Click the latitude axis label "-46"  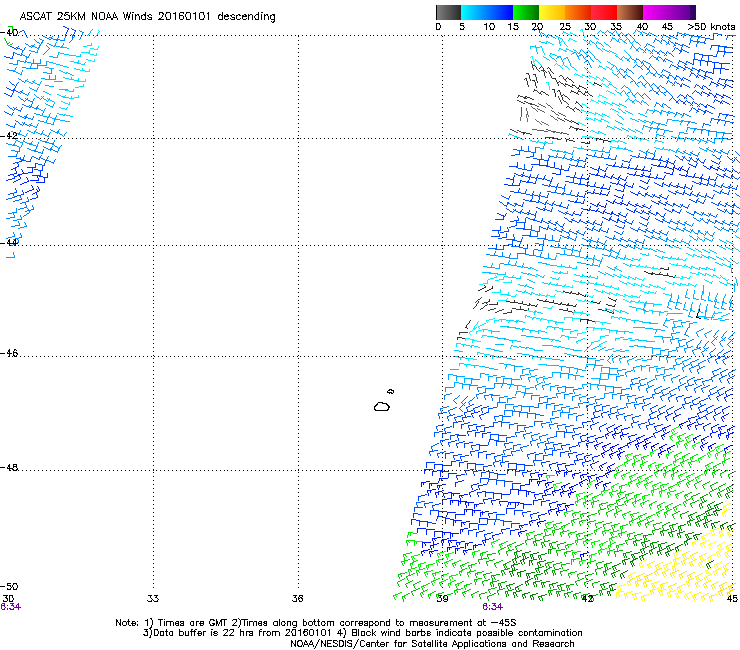[9, 353]
